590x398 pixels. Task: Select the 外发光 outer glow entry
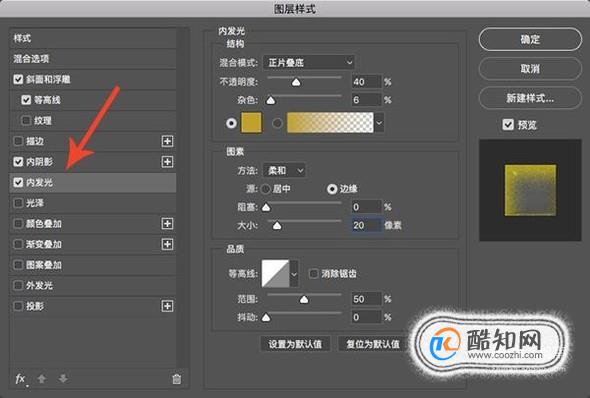[x=93, y=286]
